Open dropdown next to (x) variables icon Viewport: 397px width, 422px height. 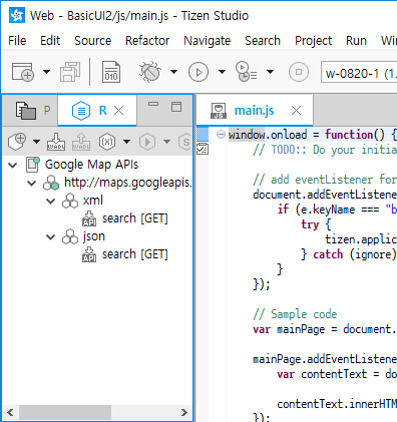click(x=126, y=142)
